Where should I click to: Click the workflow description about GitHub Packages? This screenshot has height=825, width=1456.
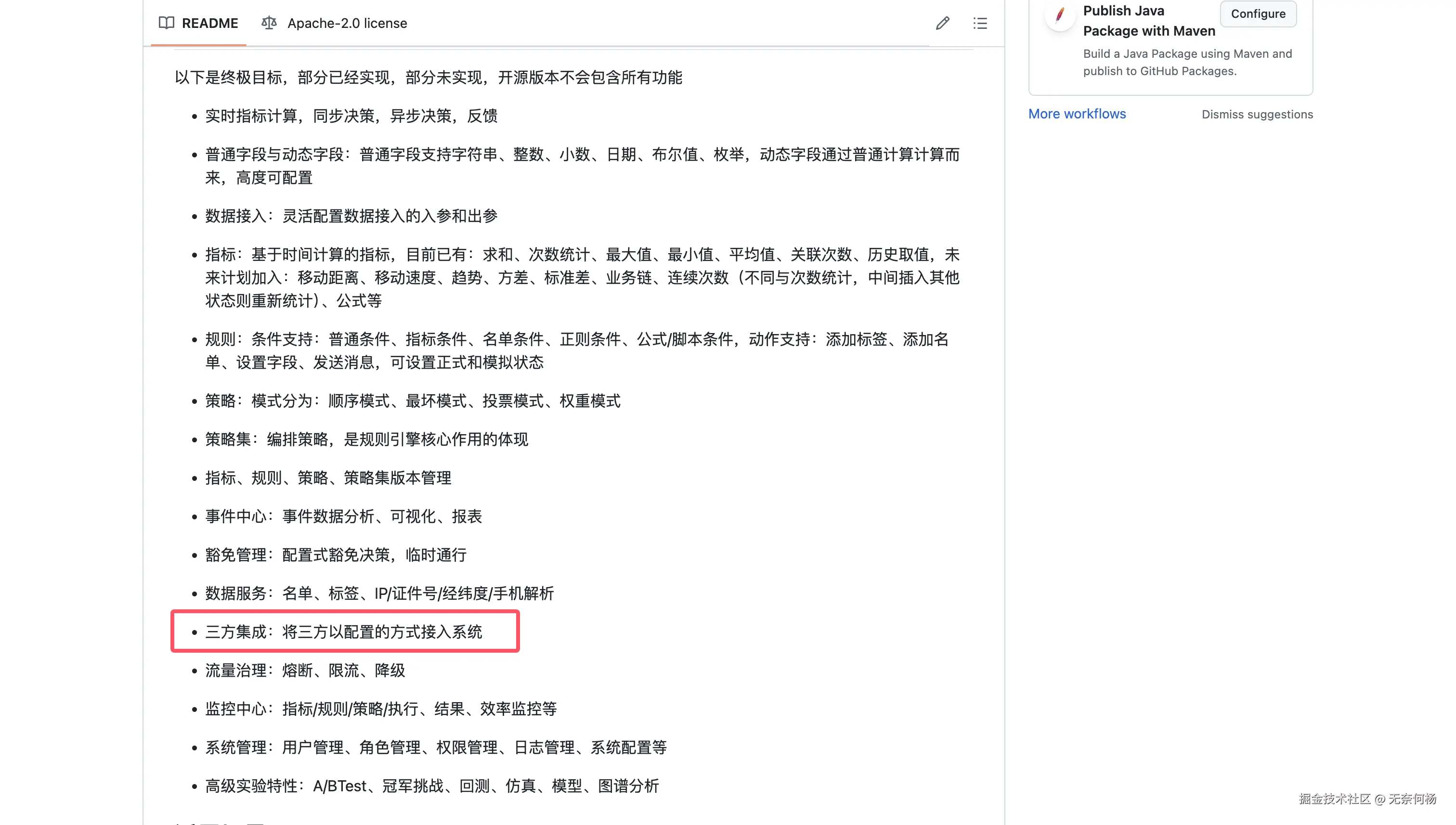pyautogui.click(x=1187, y=62)
